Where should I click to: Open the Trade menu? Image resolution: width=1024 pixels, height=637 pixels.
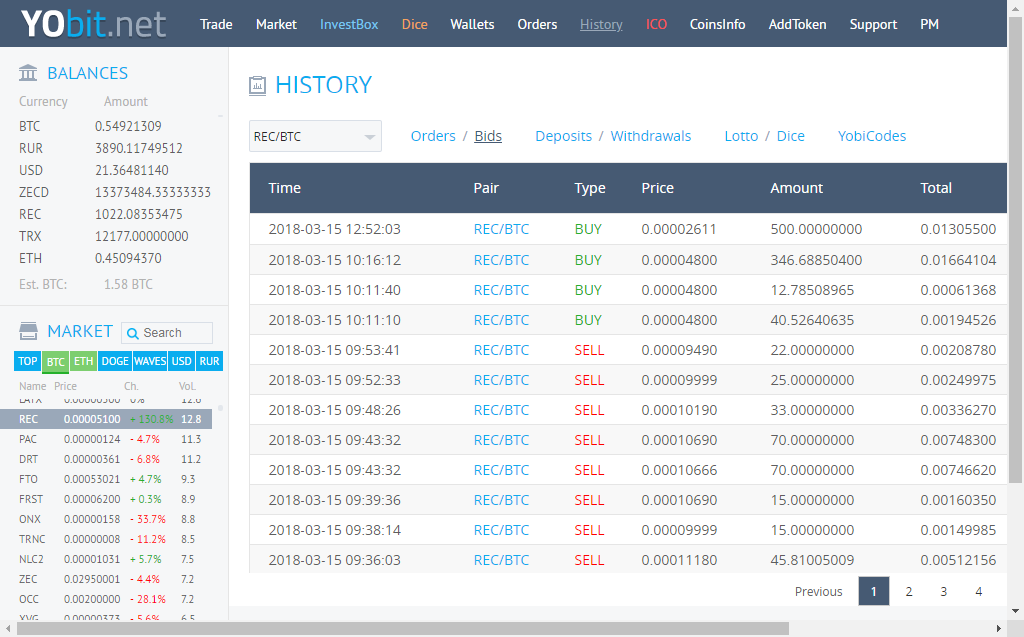[216, 24]
